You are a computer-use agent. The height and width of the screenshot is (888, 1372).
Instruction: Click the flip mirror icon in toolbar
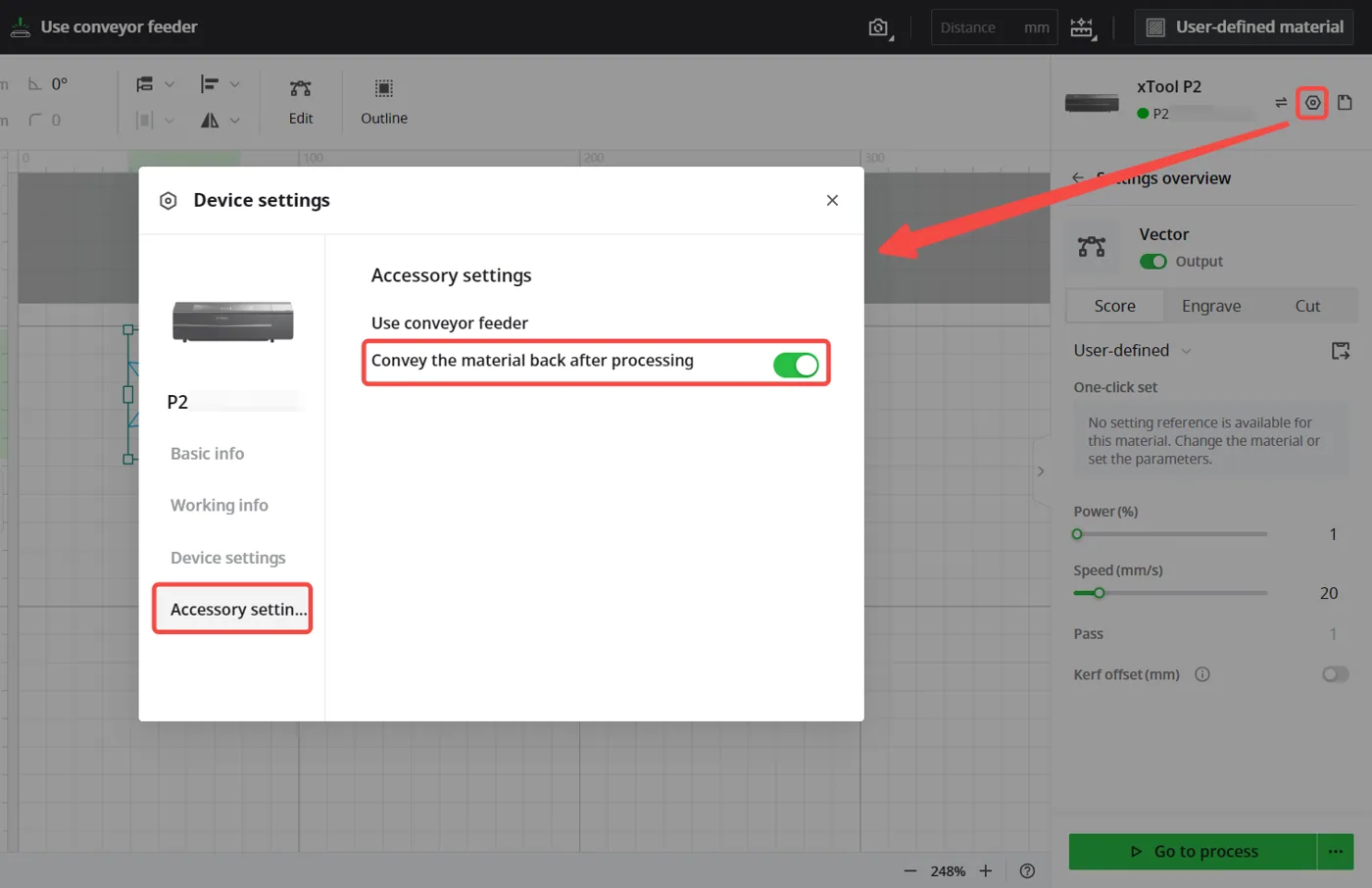[210, 120]
